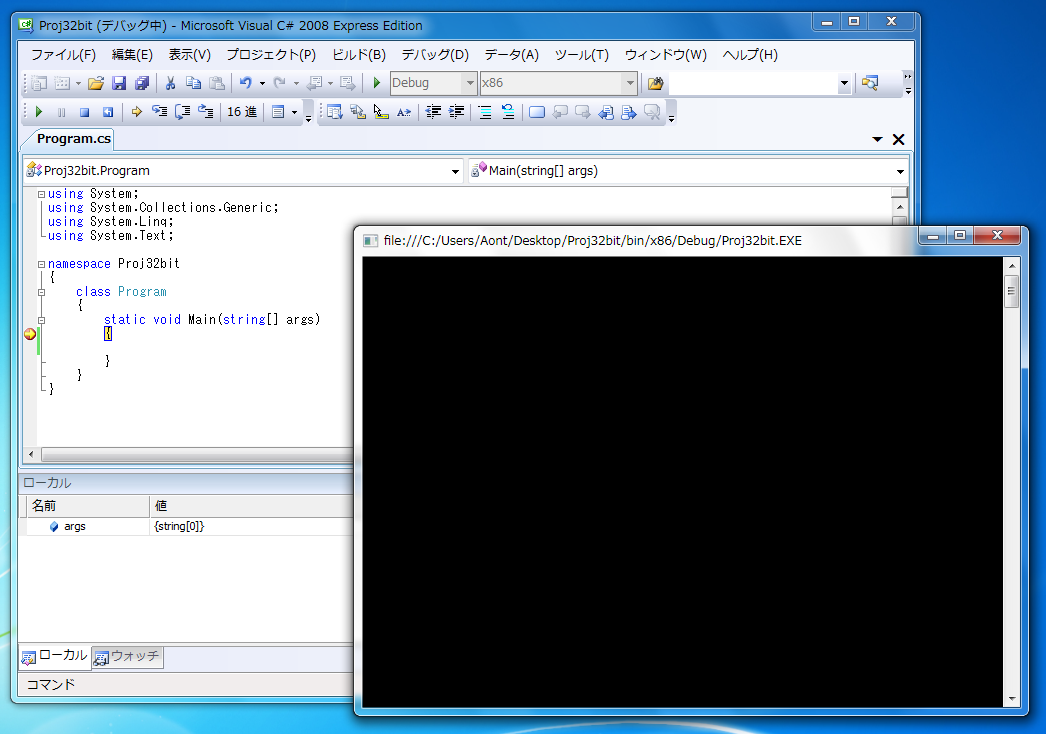This screenshot has height=734, width=1046.
Task: Click the Display object member list icon
Action: (x=335, y=112)
